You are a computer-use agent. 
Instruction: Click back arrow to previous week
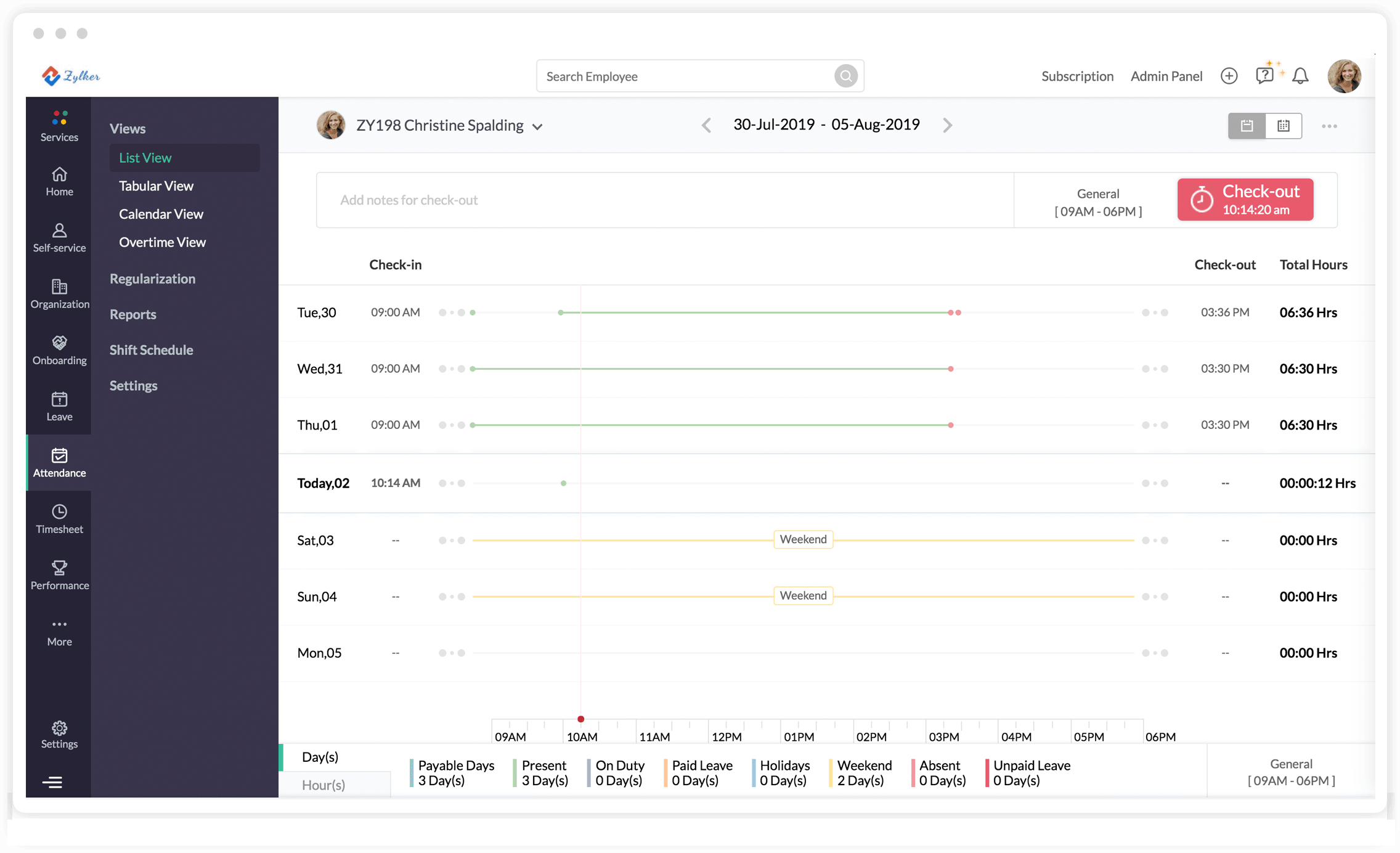point(707,124)
